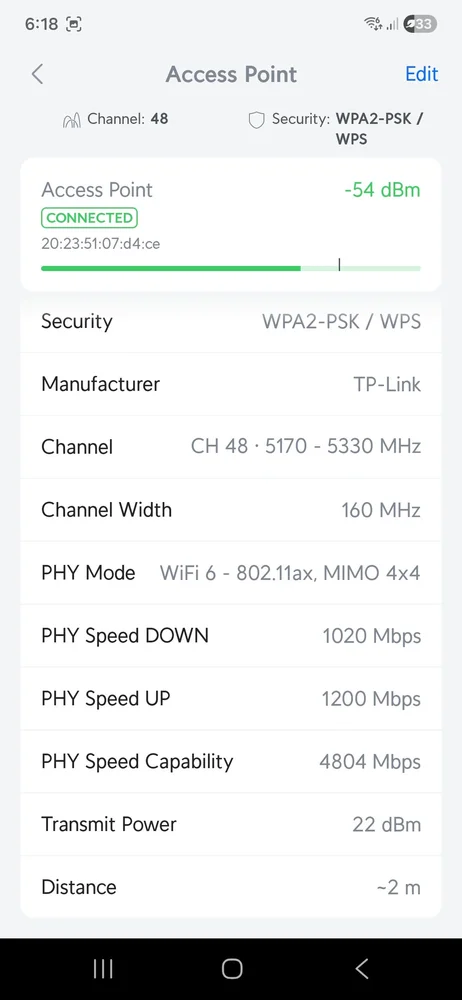
Task: Open Android recent apps navigation button
Action: click(103, 969)
